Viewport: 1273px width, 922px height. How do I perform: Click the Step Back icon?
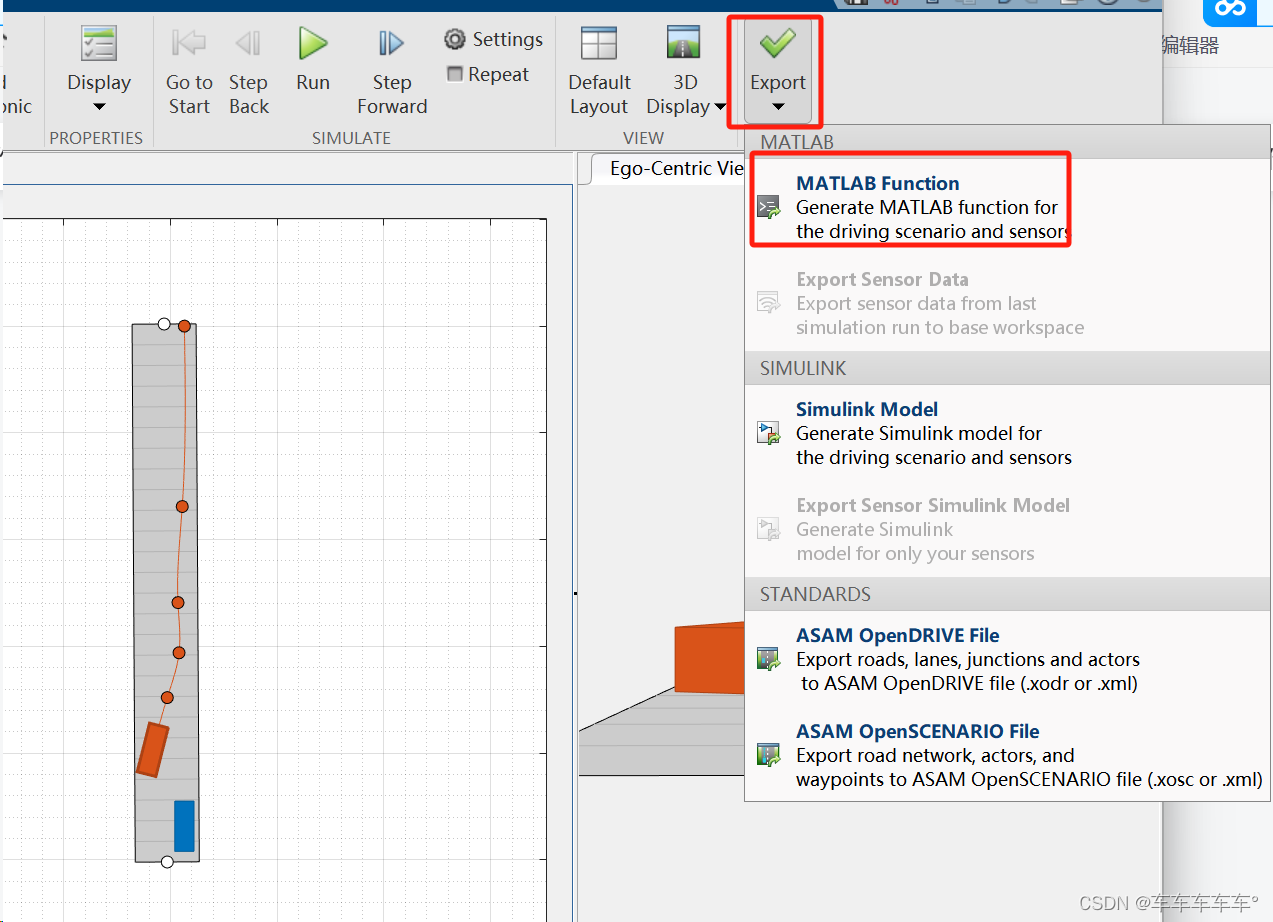coord(248,43)
